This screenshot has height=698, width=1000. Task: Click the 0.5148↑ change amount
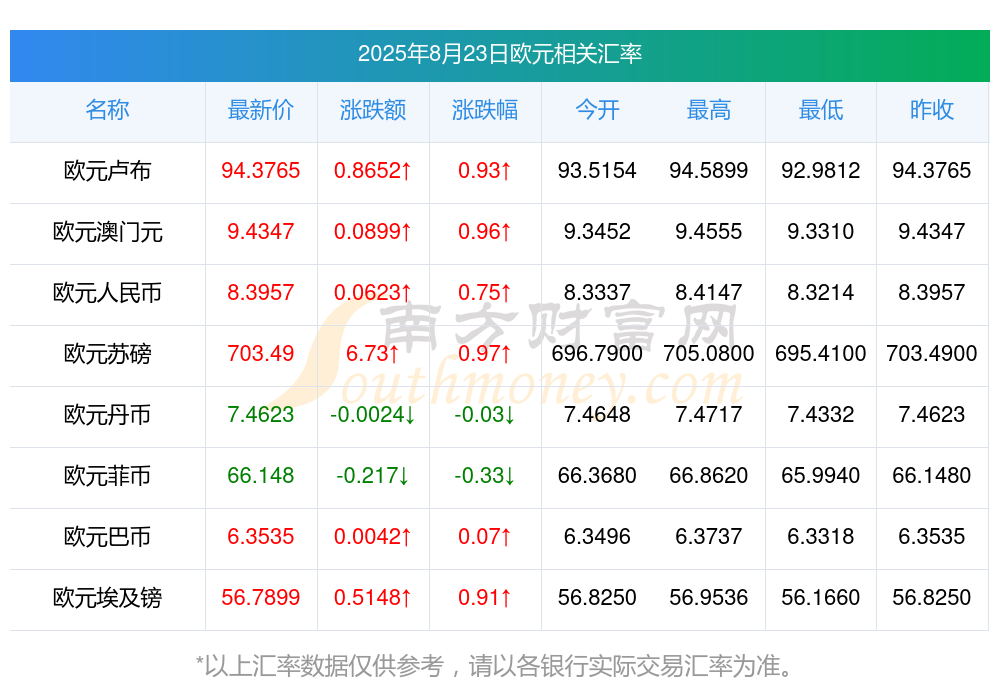click(372, 597)
